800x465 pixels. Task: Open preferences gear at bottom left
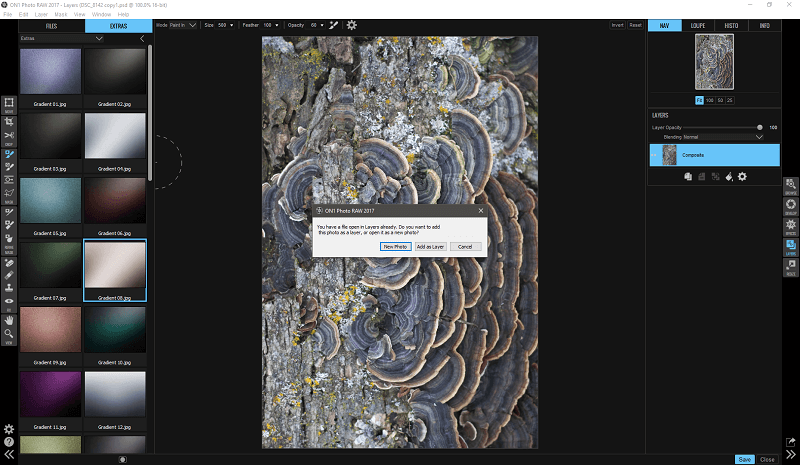click(9, 429)
